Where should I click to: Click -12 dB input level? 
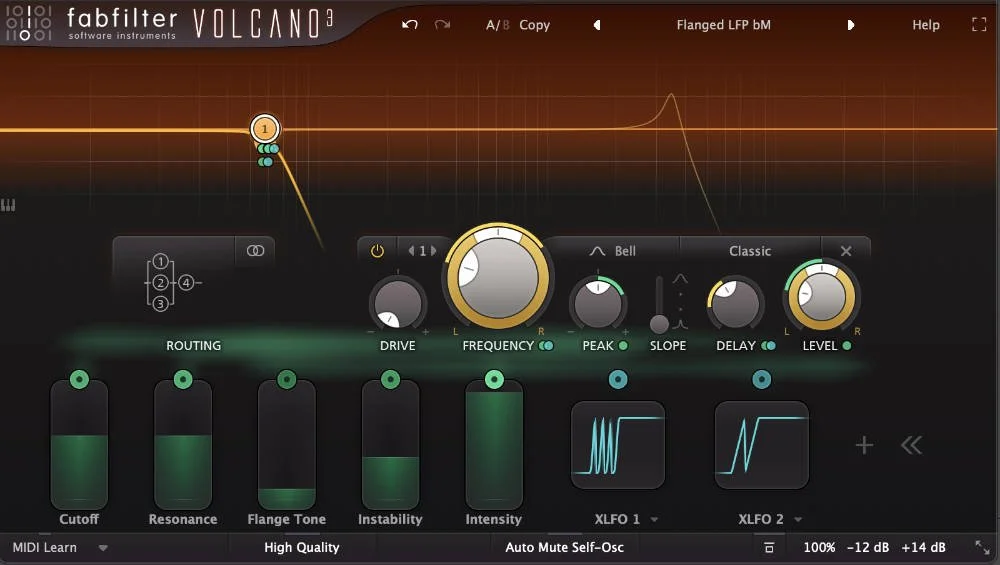[x=867, y=547]
